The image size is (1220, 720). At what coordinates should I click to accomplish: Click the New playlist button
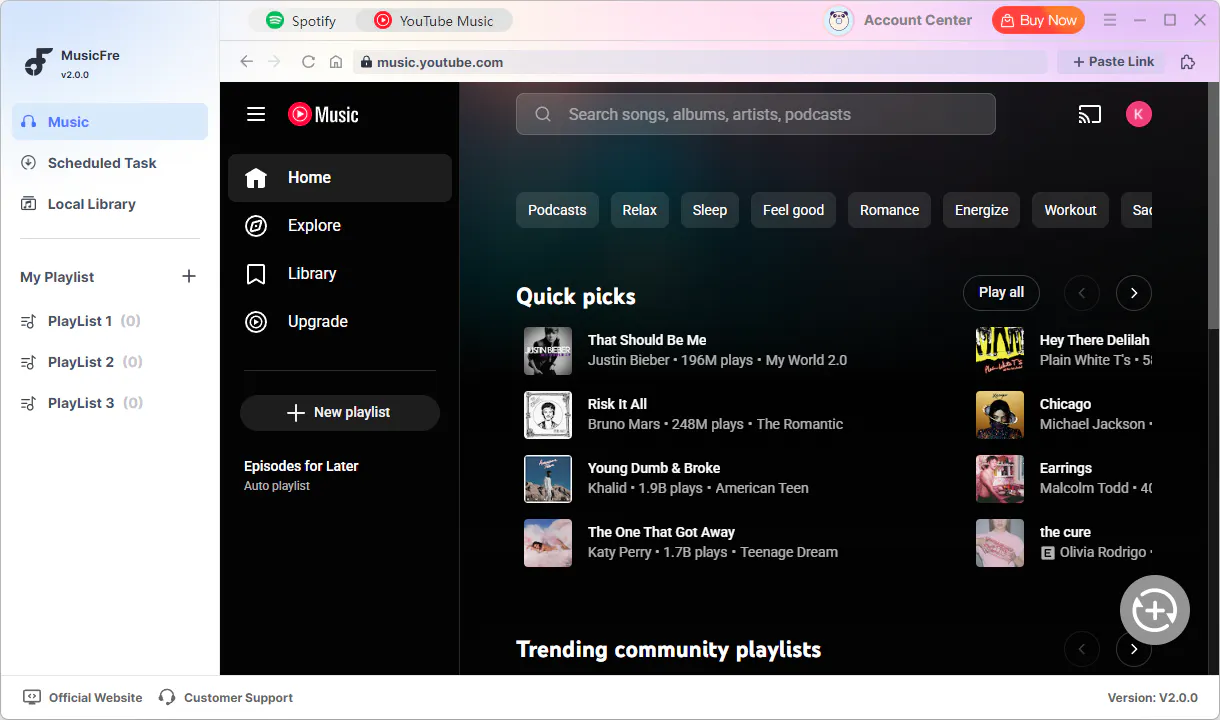[340, 413]
